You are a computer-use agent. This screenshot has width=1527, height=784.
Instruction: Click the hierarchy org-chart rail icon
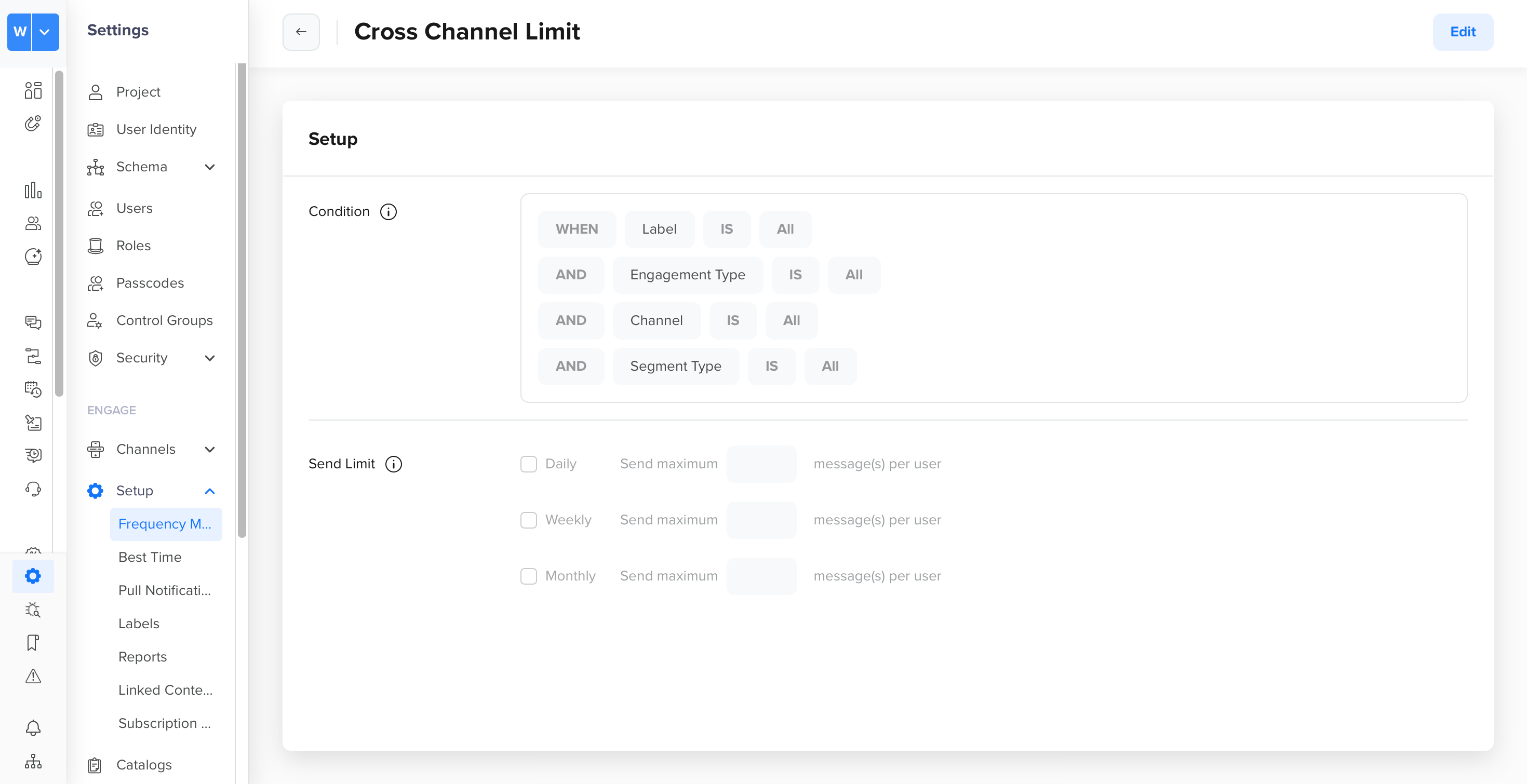tap(33, 761)
